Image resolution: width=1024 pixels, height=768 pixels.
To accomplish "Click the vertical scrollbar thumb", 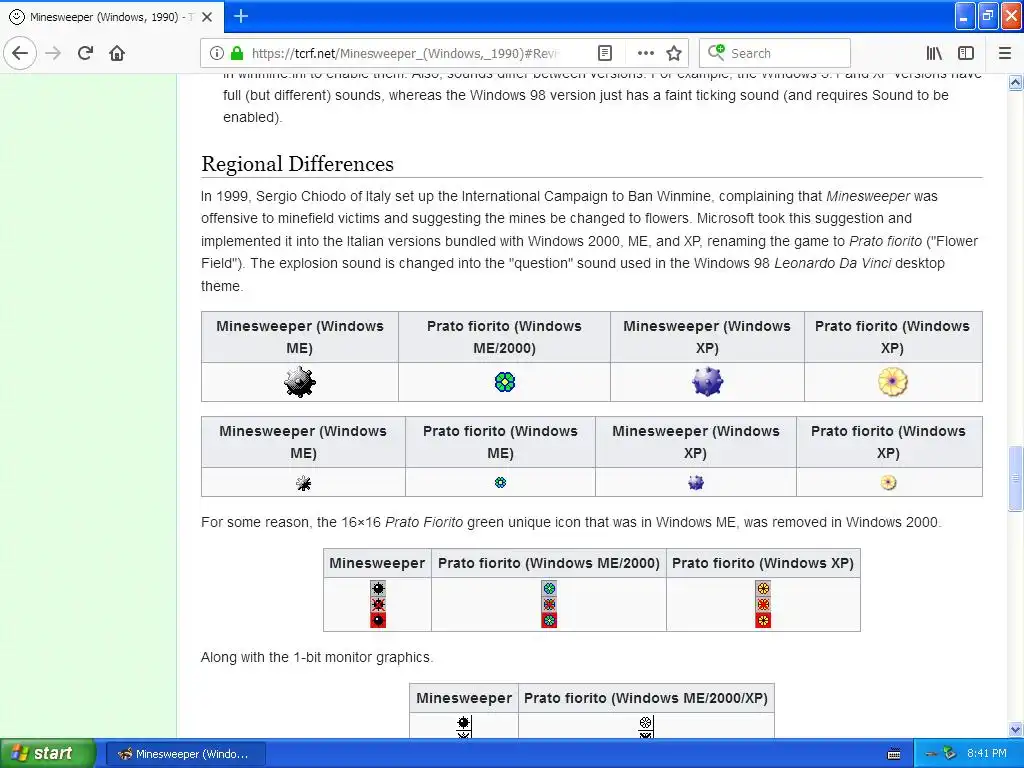I will (1016, 479).
